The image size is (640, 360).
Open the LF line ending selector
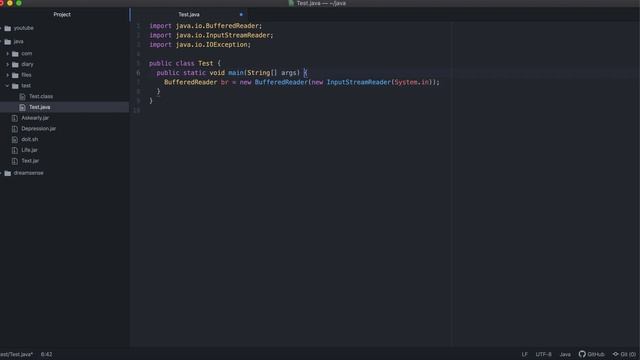point(524,354)
